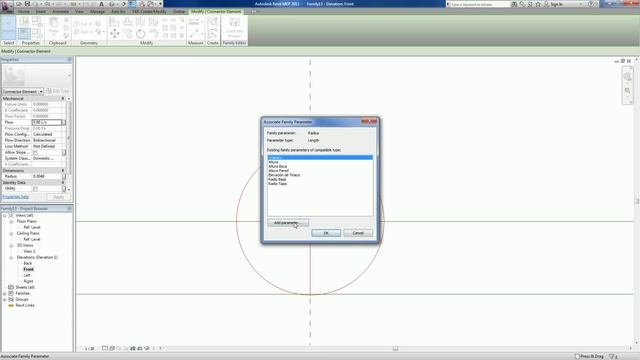Screen dimensions: 640x360
Task: Open the Insert ribbon tab
Action: [x=41, y=11]
